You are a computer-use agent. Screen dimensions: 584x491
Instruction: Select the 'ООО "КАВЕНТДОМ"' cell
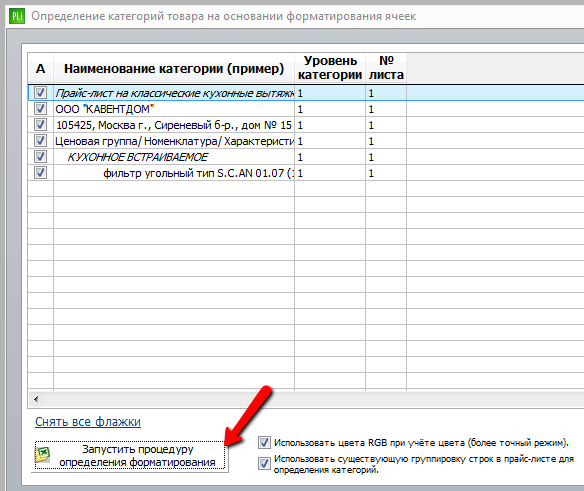point(174,109)
